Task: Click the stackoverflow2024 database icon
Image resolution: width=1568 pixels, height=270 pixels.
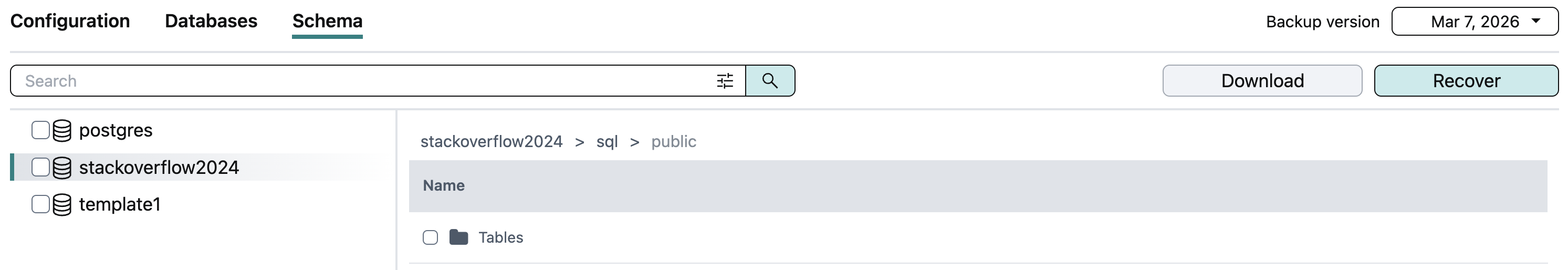Action: (62, 168)
